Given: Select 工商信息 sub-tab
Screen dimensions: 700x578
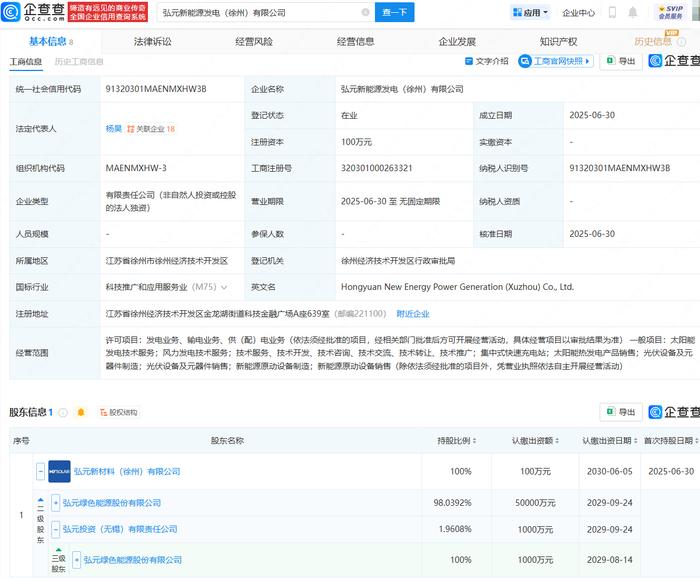Looking at the screenshot, I should click(x=26, y=62).
